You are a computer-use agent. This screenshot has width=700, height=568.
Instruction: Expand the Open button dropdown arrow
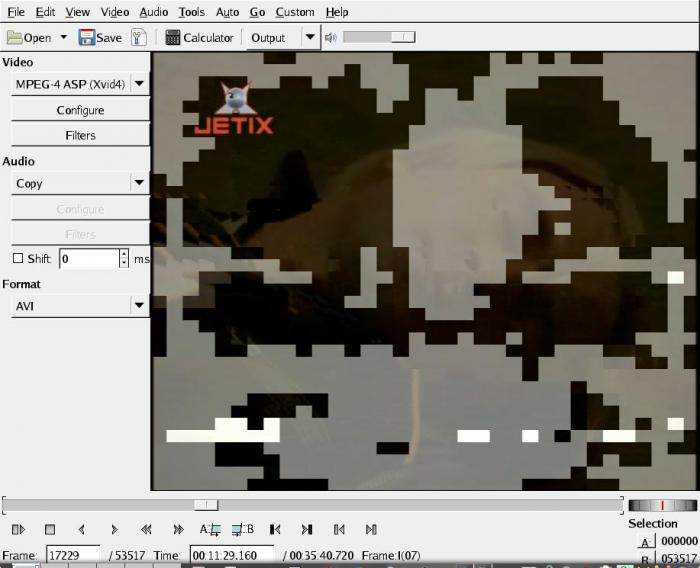pyautogui.click(x=64, y=37)
